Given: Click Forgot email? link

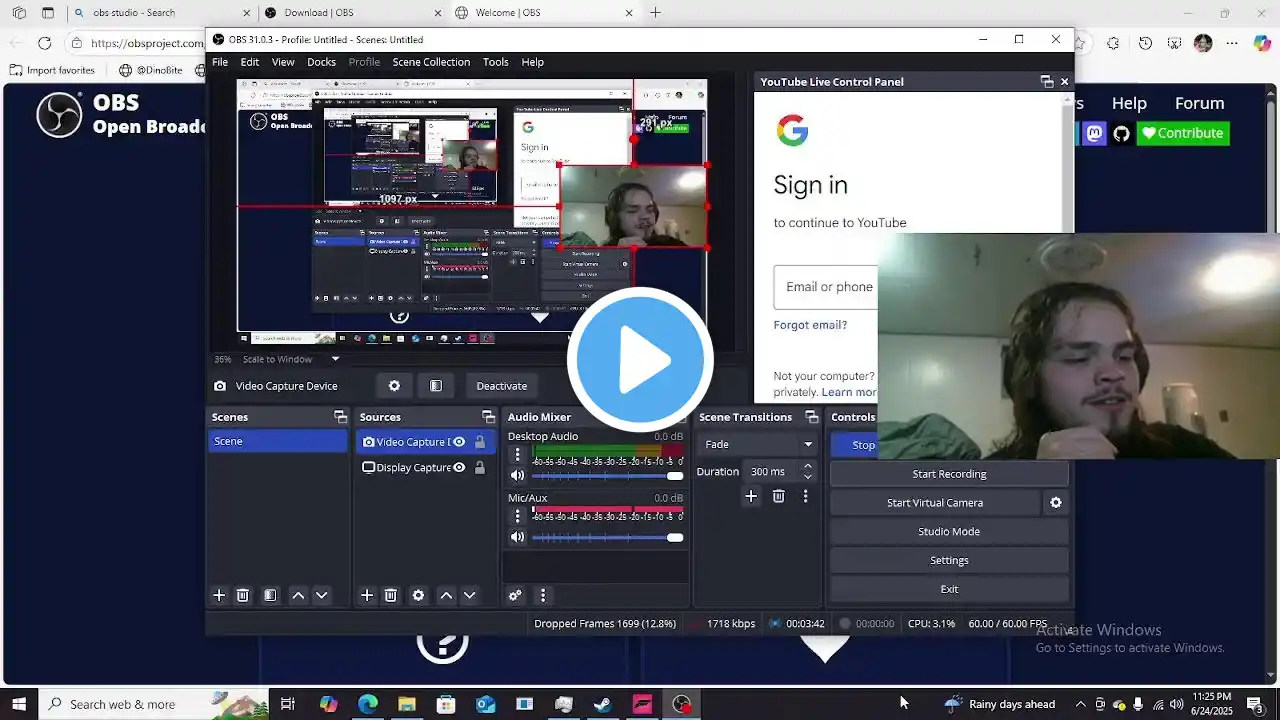Looking at the screenshot, I should point(810,325).
